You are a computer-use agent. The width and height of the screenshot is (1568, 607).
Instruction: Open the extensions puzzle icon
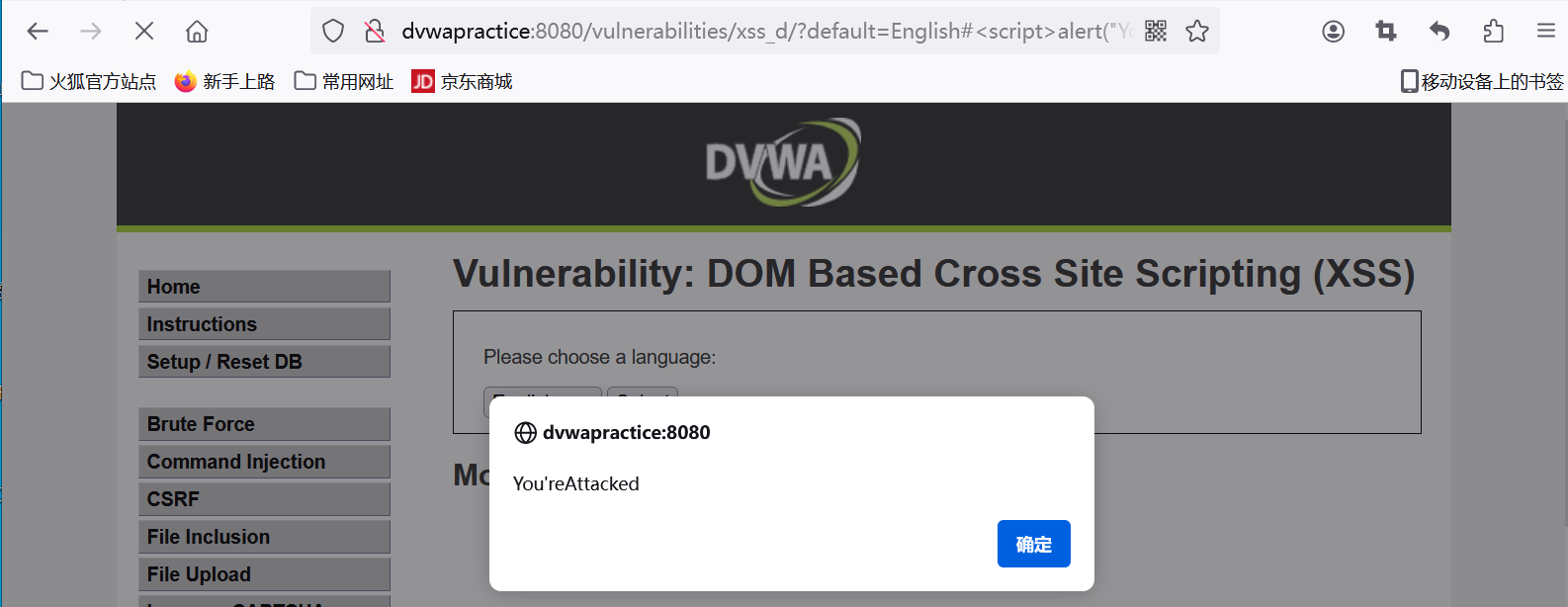[1493, 32]
